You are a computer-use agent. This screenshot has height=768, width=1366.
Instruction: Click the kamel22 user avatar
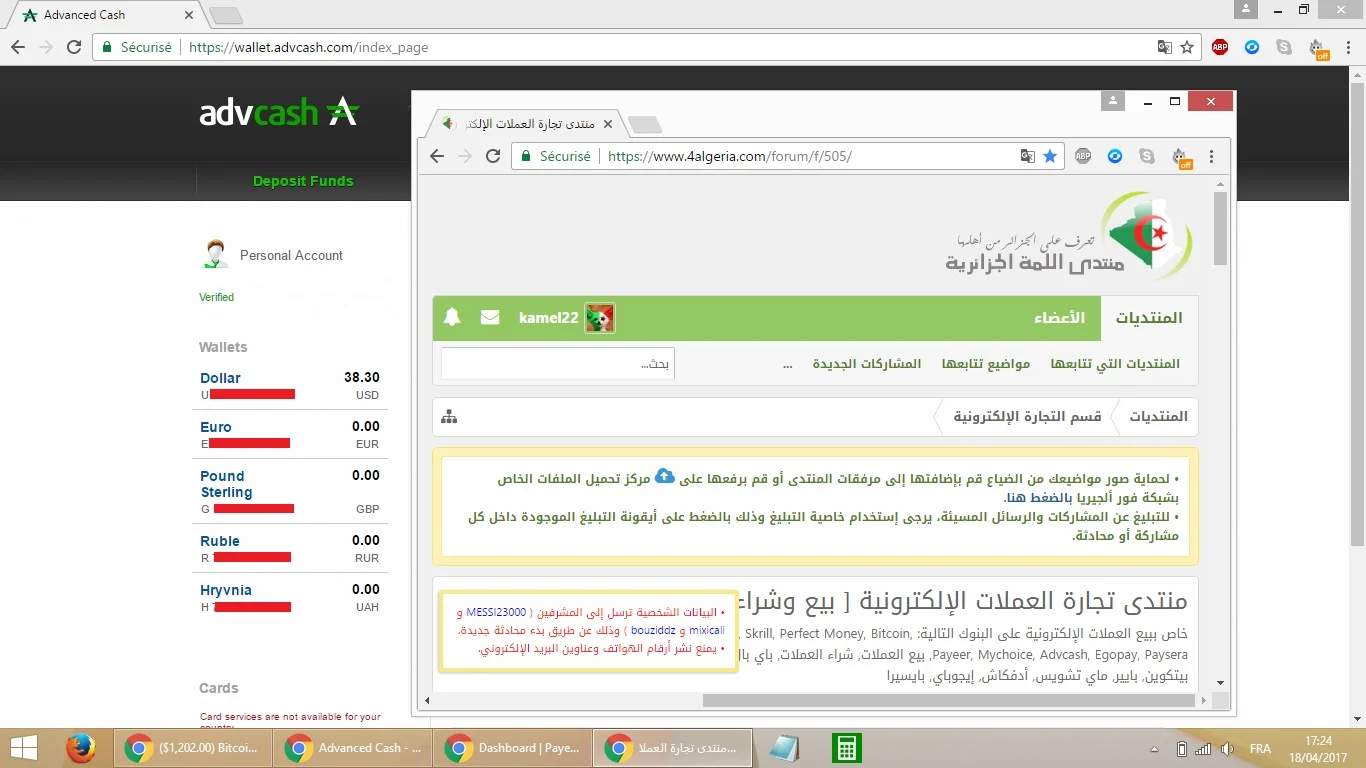(599, 318)
